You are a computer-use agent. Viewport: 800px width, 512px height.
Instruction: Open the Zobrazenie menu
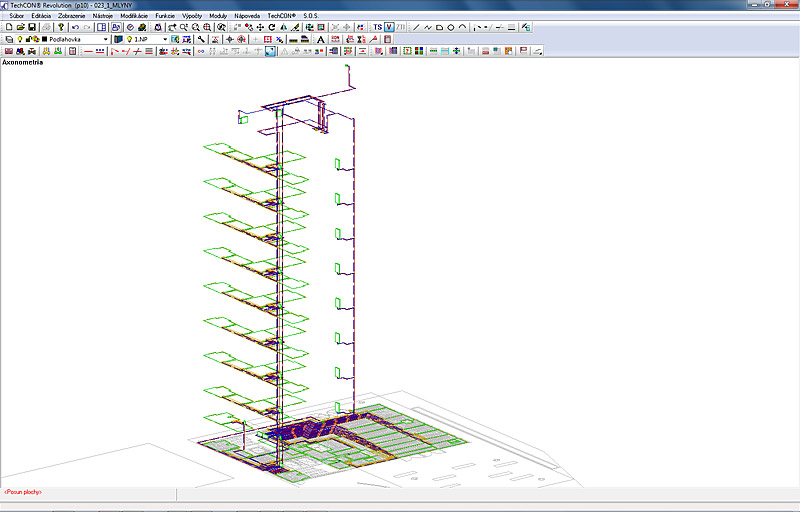pyautogui.click(x=72, y=16)
